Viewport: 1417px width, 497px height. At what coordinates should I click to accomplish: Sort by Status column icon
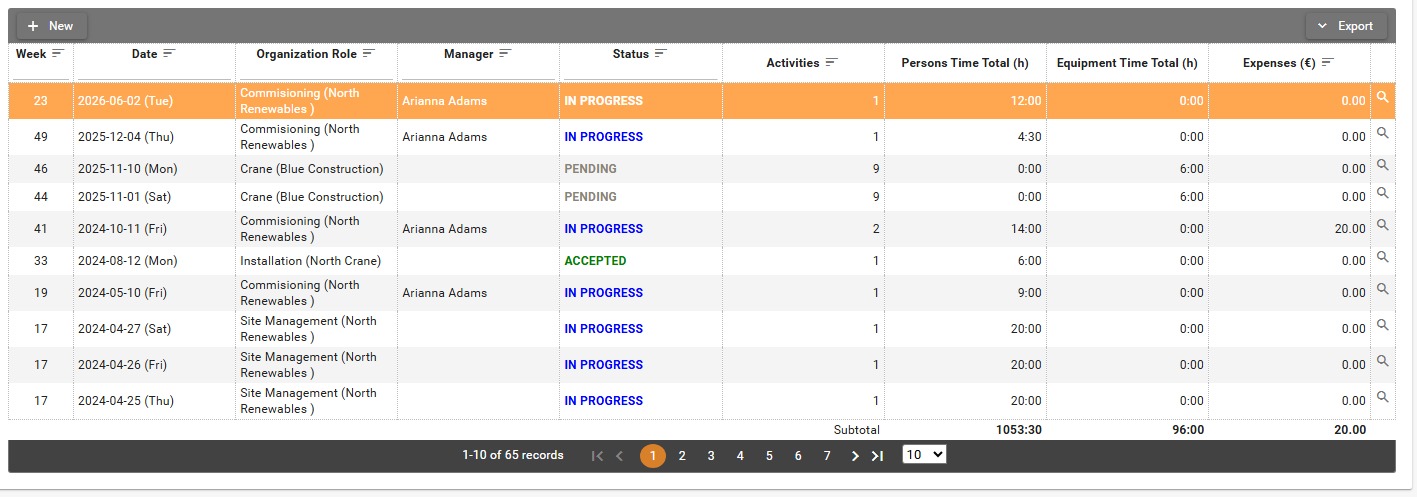coord(660,54)
